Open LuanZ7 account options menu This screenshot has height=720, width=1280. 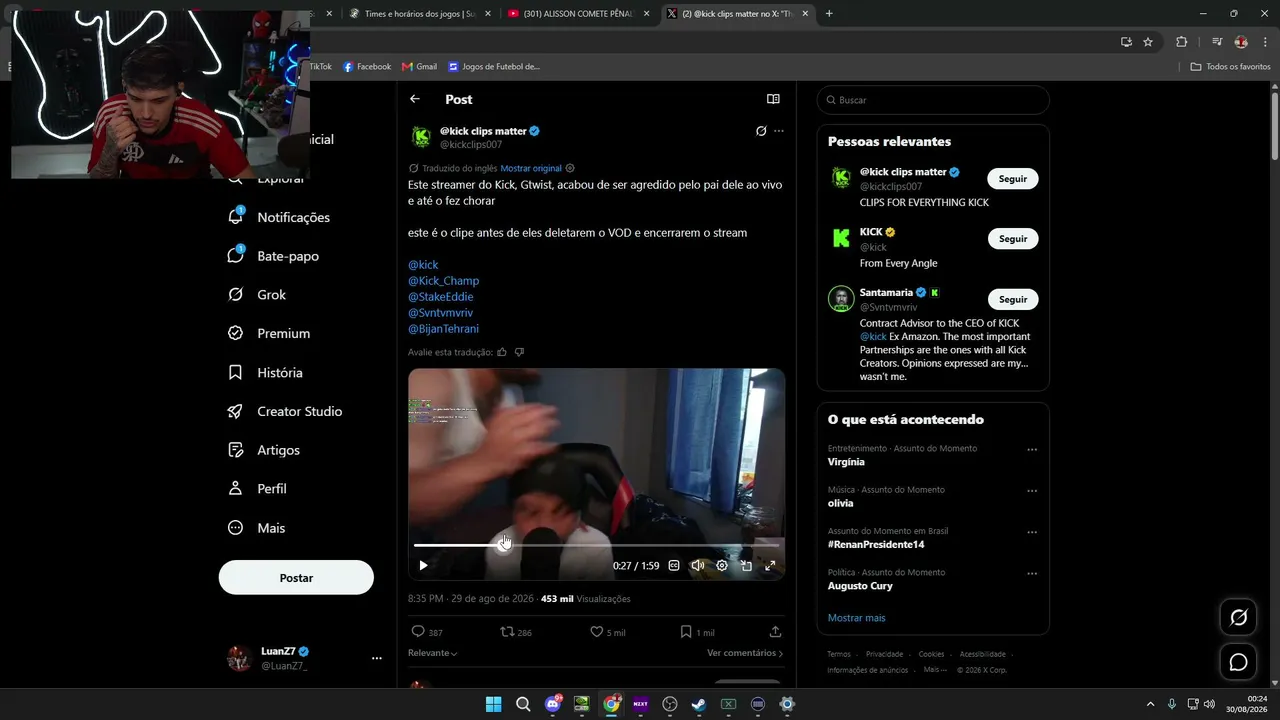377,658
